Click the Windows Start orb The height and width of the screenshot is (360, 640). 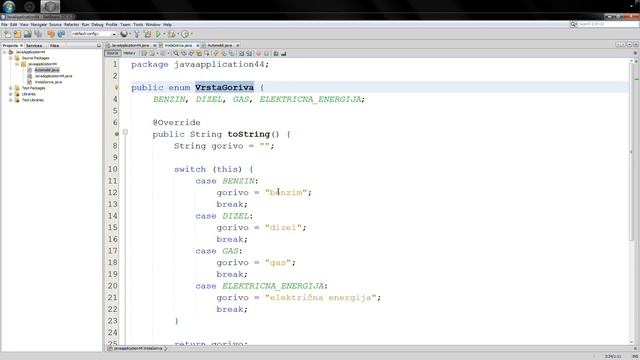(x=9, y=7)
